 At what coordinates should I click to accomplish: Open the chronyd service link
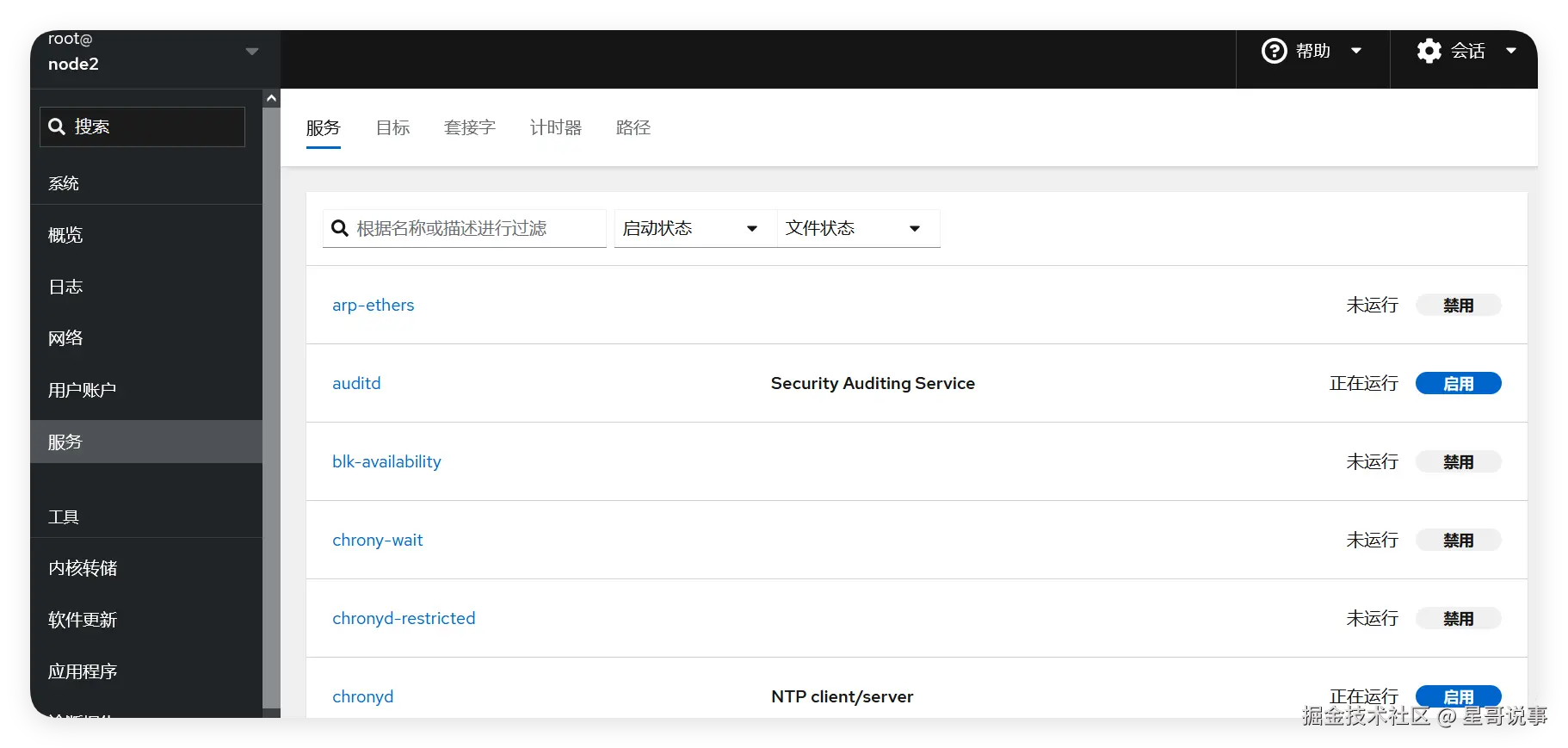(x=362, y=696)
